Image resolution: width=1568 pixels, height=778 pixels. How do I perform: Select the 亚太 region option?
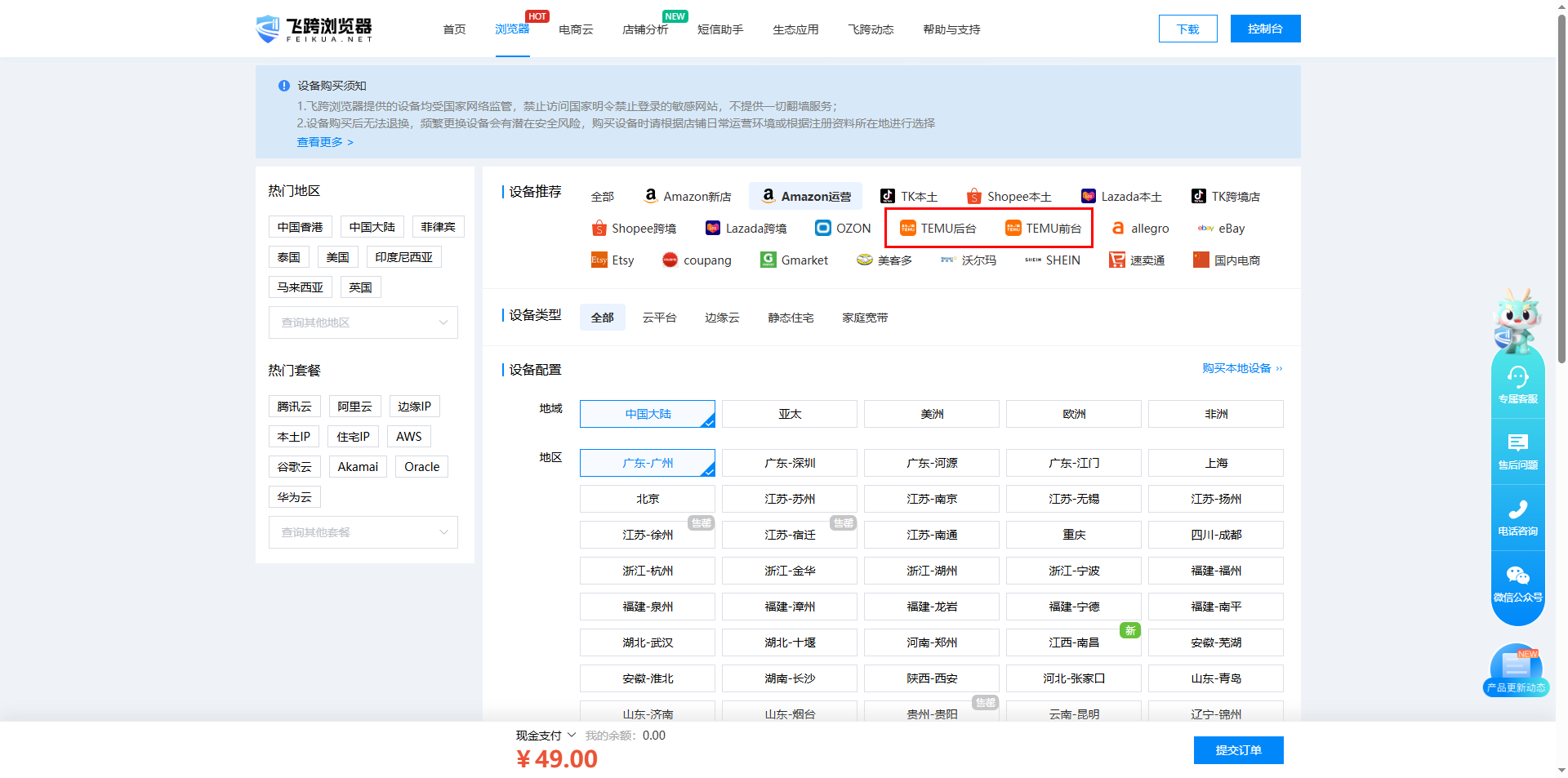pos(789,414)
